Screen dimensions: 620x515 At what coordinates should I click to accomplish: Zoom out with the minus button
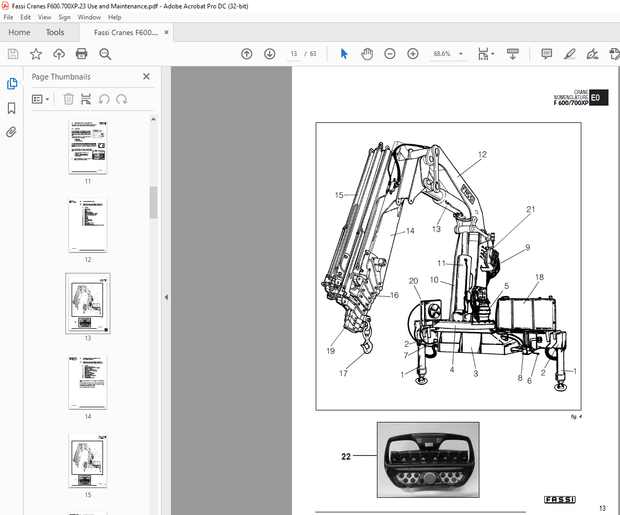390,54
